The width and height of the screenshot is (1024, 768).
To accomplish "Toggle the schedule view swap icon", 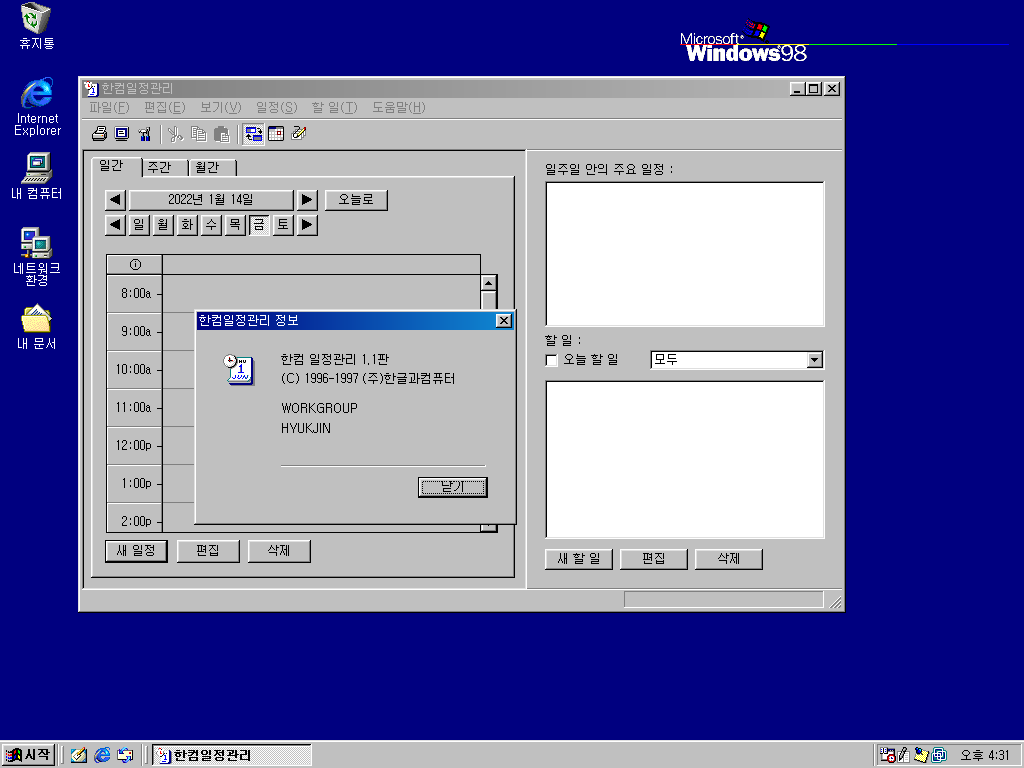I will tap(253, 134).
